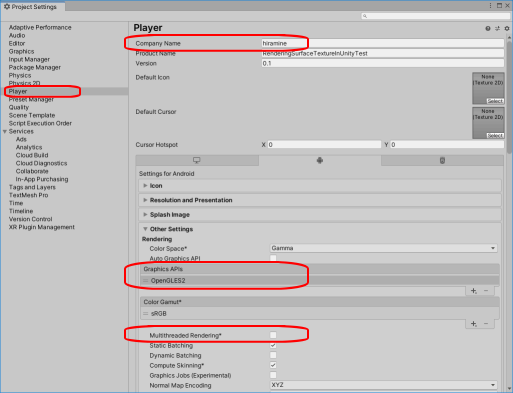This screenshot has width=513, height=393.
Task: Add a new Graphics API entry
Action: click(474, 291)
